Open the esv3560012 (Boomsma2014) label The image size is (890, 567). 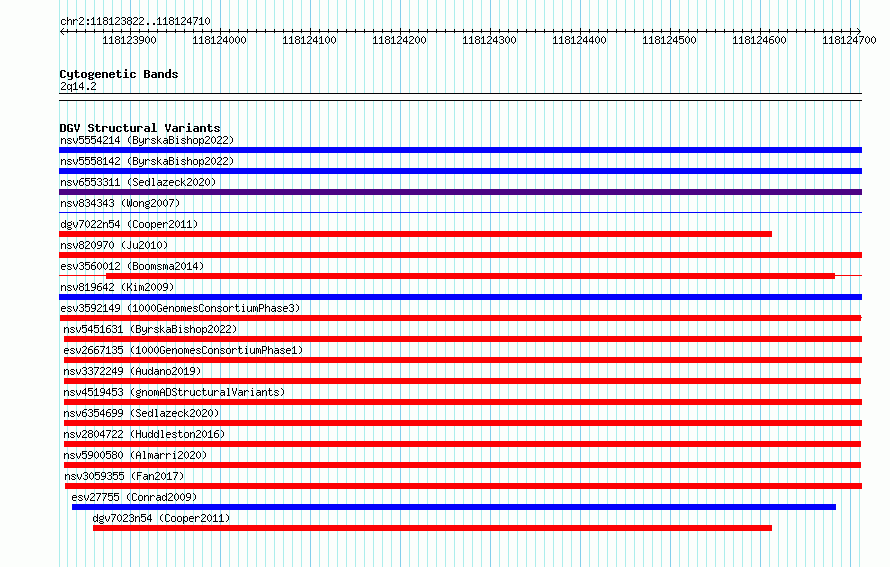point(132,266)
